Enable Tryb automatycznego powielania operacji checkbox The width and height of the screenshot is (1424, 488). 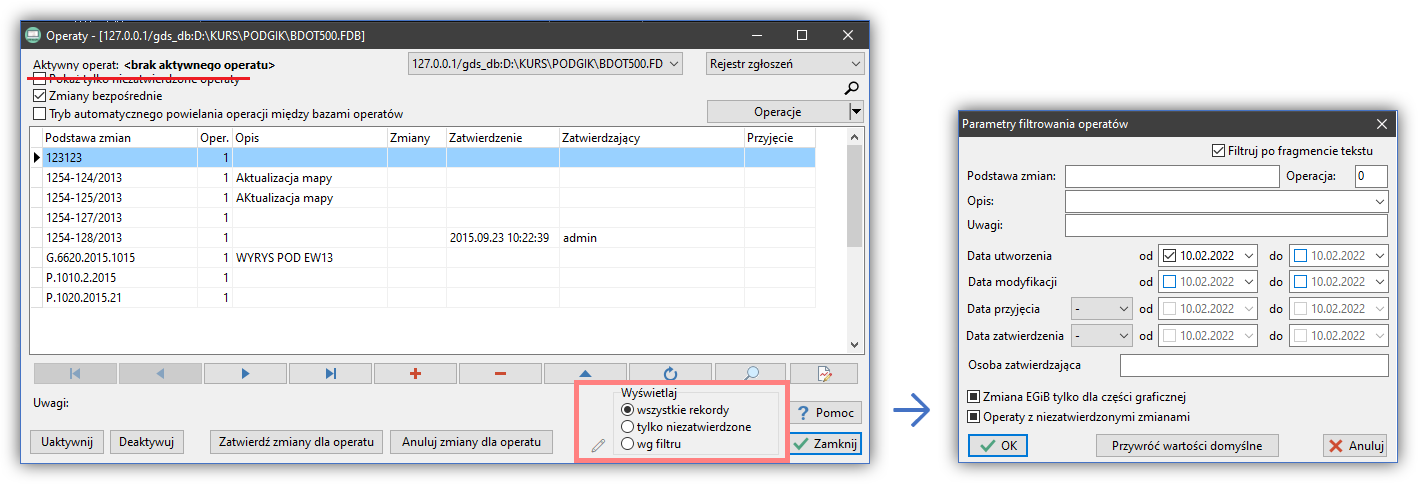(40, 114)
